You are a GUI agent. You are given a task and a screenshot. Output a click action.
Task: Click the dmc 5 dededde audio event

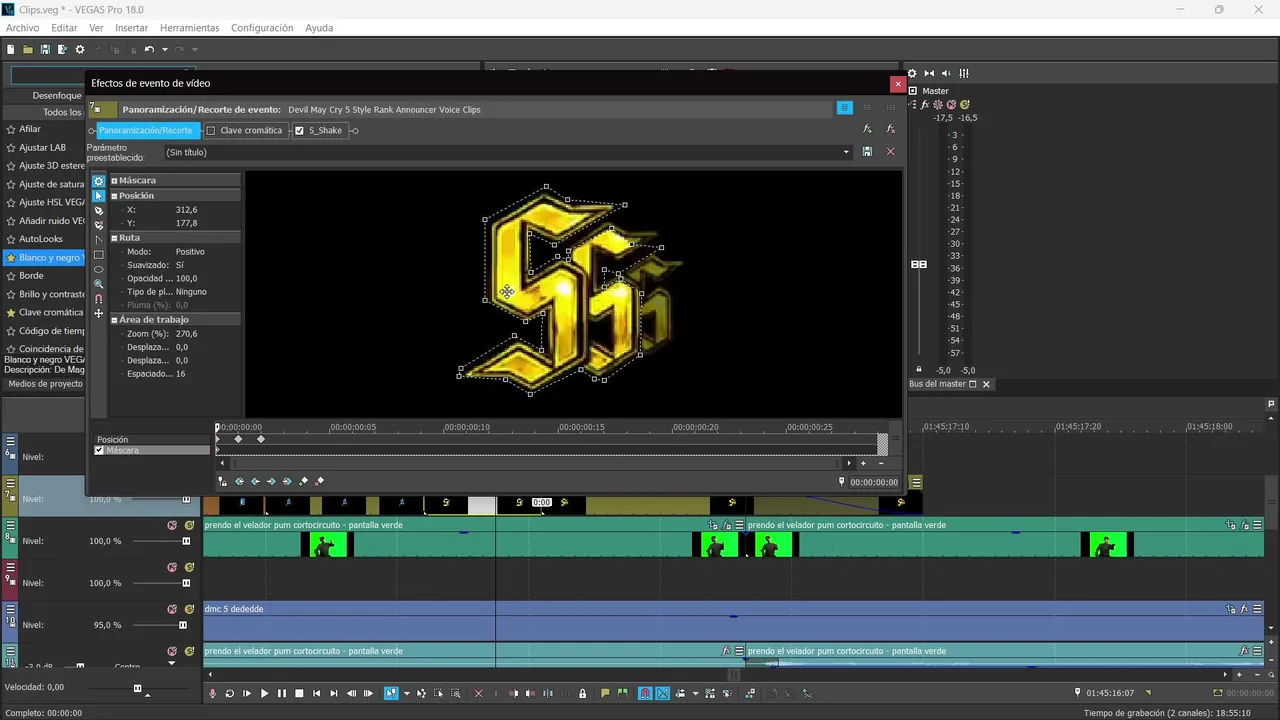[x=734, y=620]
